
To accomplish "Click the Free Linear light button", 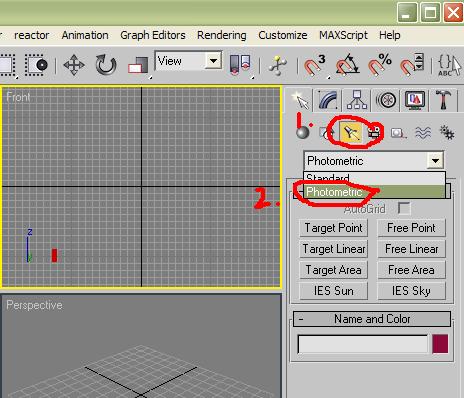I will point(411,249).
